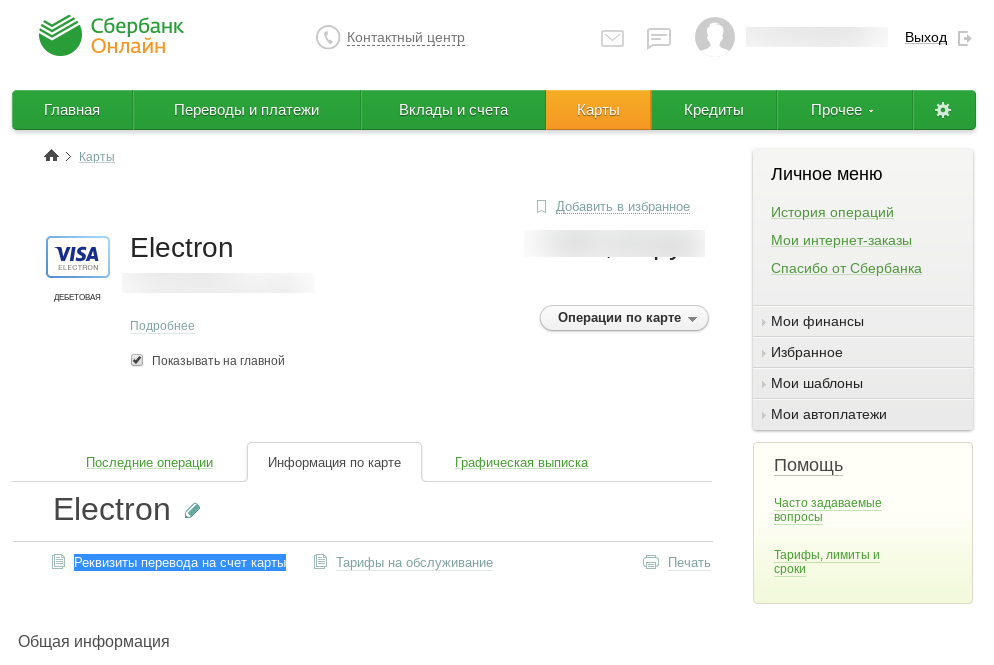
Task: Expand the Избранное section
Action: (863, 352)
